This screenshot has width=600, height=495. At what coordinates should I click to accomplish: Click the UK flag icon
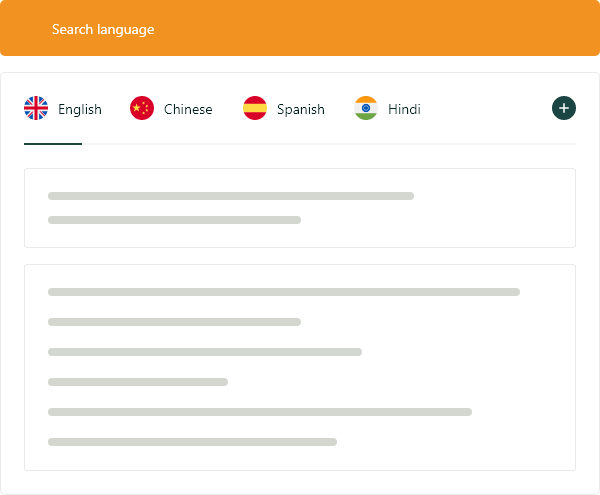36,109
